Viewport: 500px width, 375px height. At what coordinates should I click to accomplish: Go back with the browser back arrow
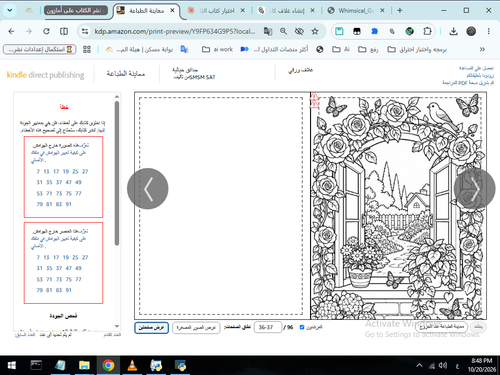(11, 31)
